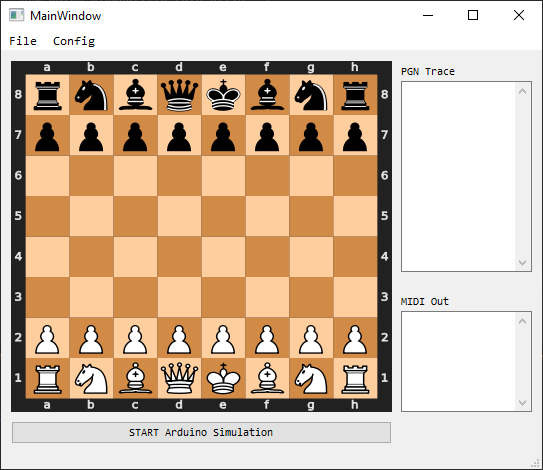
Task: Select the white knight on b1
Action: point(91,379)
